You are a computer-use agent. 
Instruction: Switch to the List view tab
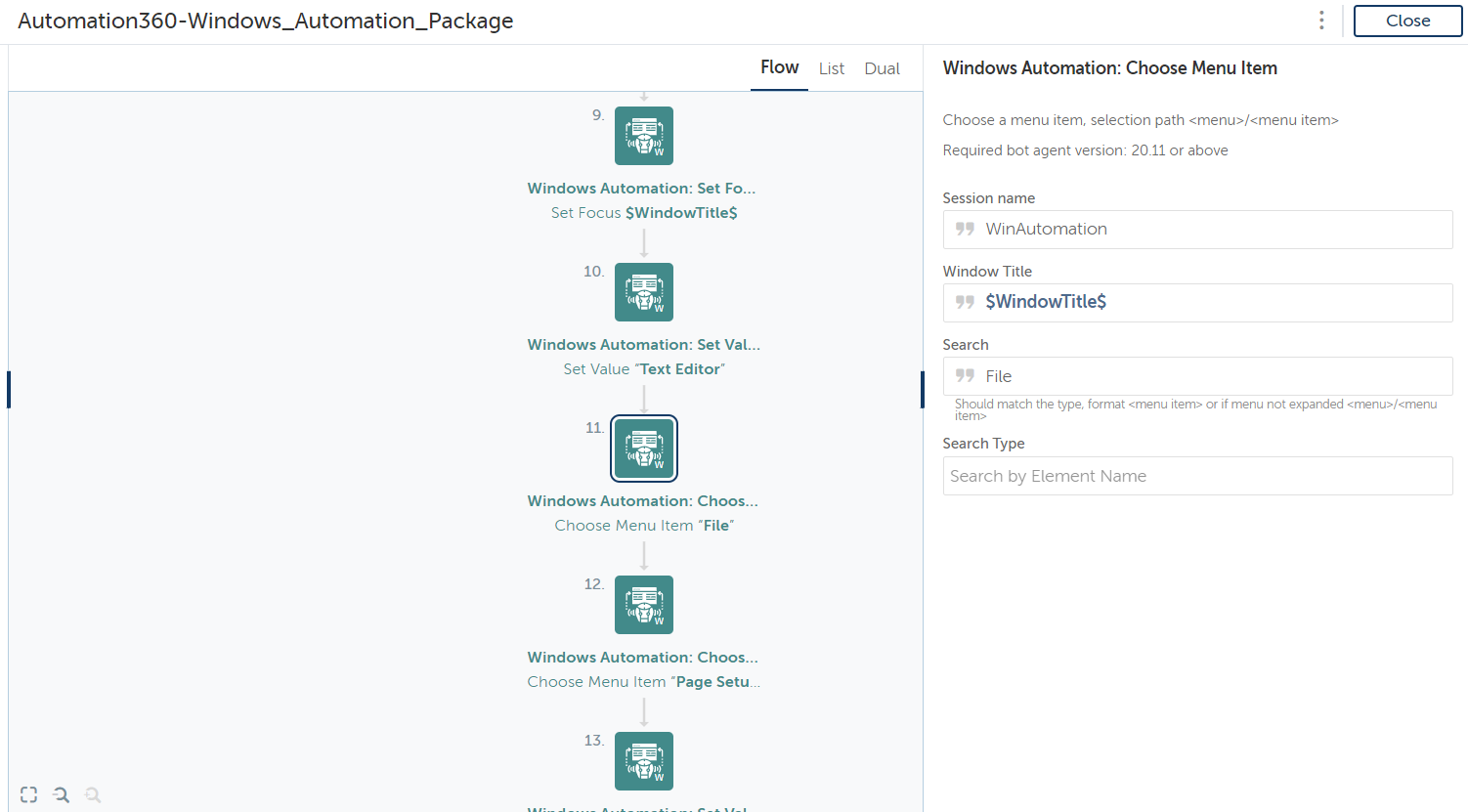832,68
